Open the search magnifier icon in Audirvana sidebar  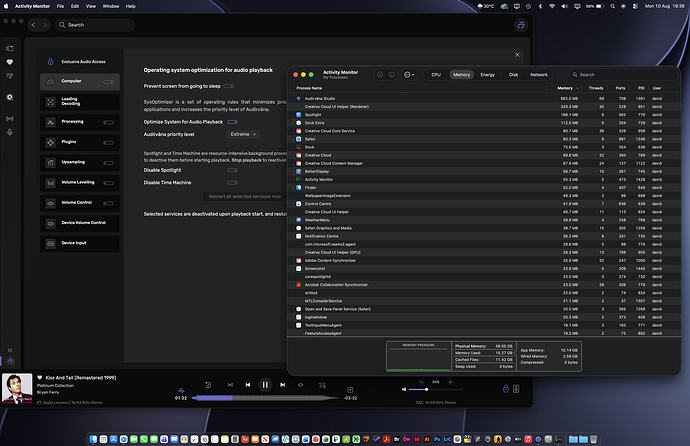[10, 97]
